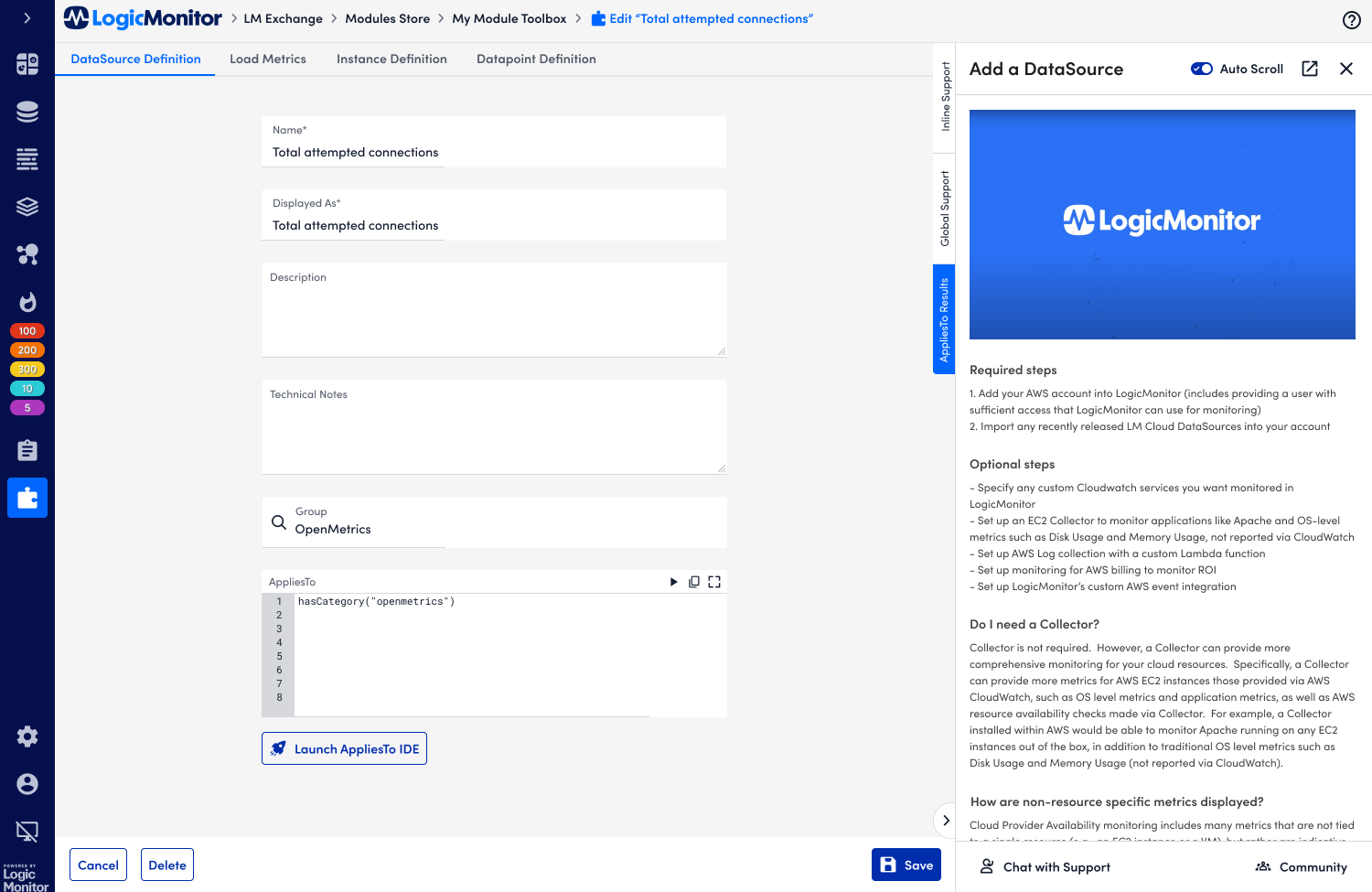This screenshot has width=1372, height=892.
Task: Close the Add a DataSource panel
Action: tap(1346, 69)
